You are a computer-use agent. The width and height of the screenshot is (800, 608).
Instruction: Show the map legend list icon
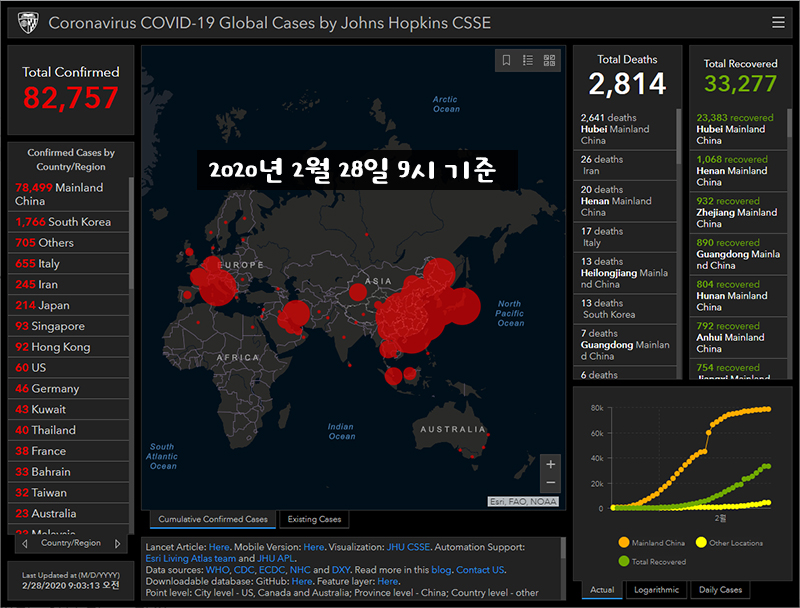click(x=528, y=60)
